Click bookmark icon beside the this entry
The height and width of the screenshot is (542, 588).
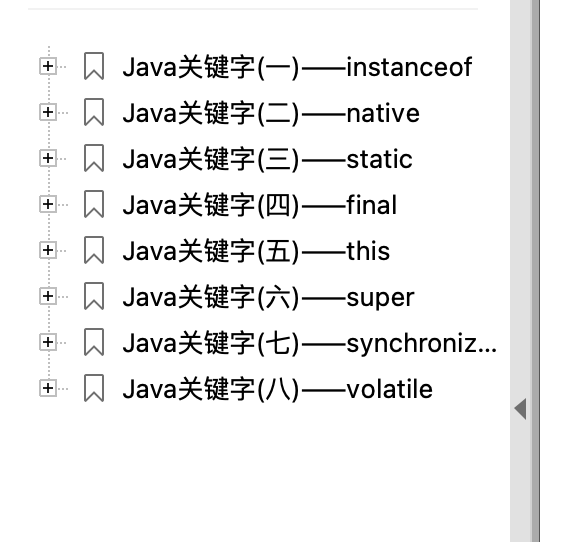(x=94, y=250)
